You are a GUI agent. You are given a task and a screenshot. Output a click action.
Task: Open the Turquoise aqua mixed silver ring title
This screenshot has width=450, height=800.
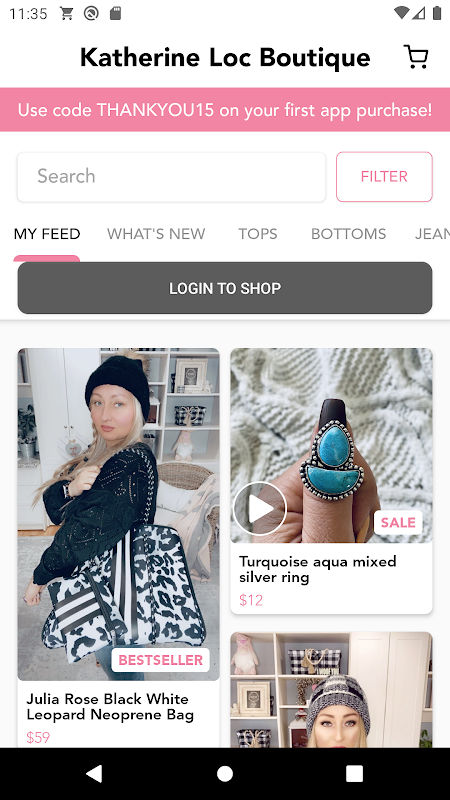tap(317, 569)
